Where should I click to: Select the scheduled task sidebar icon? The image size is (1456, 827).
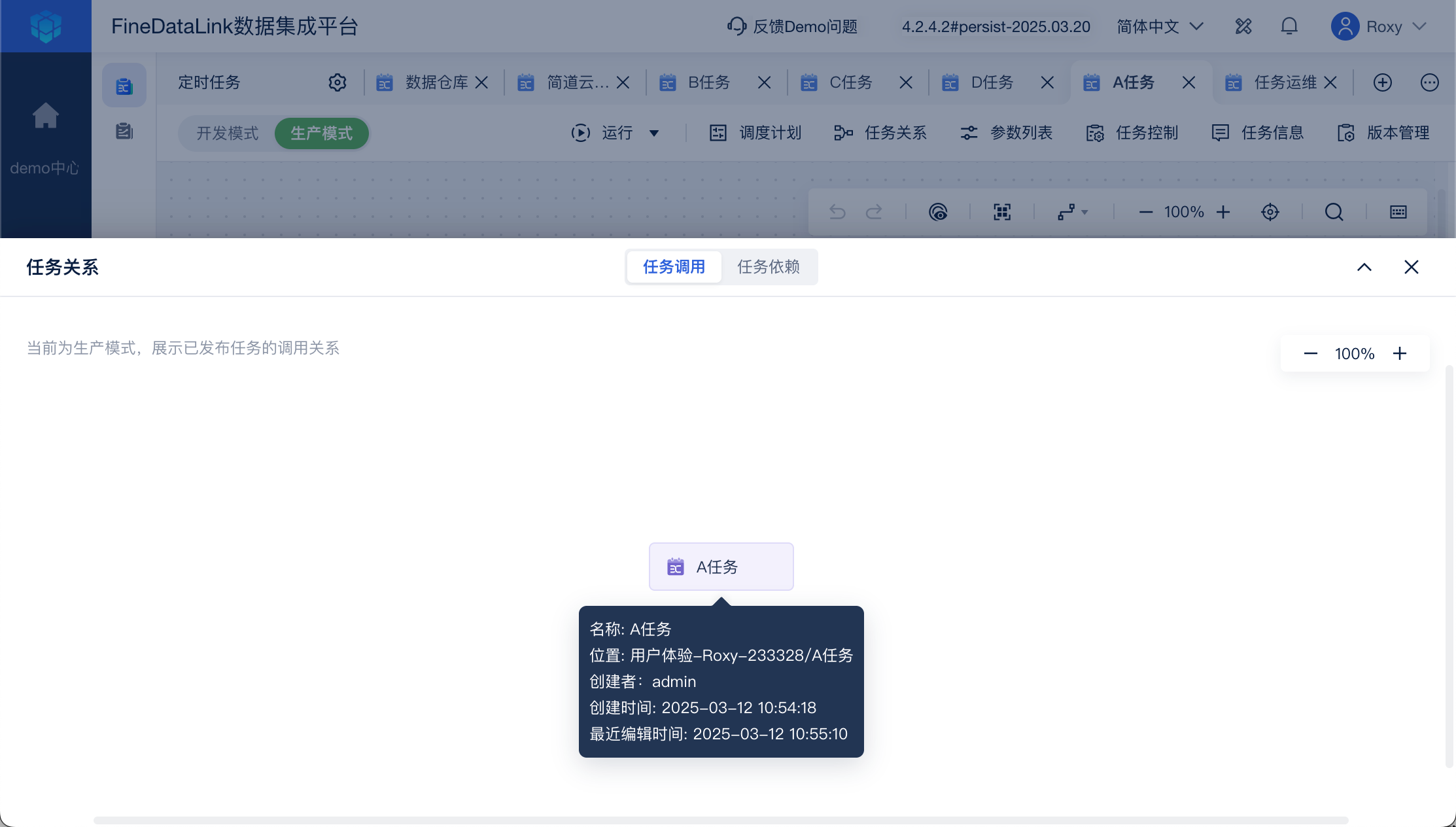click(x=124, y=85)
